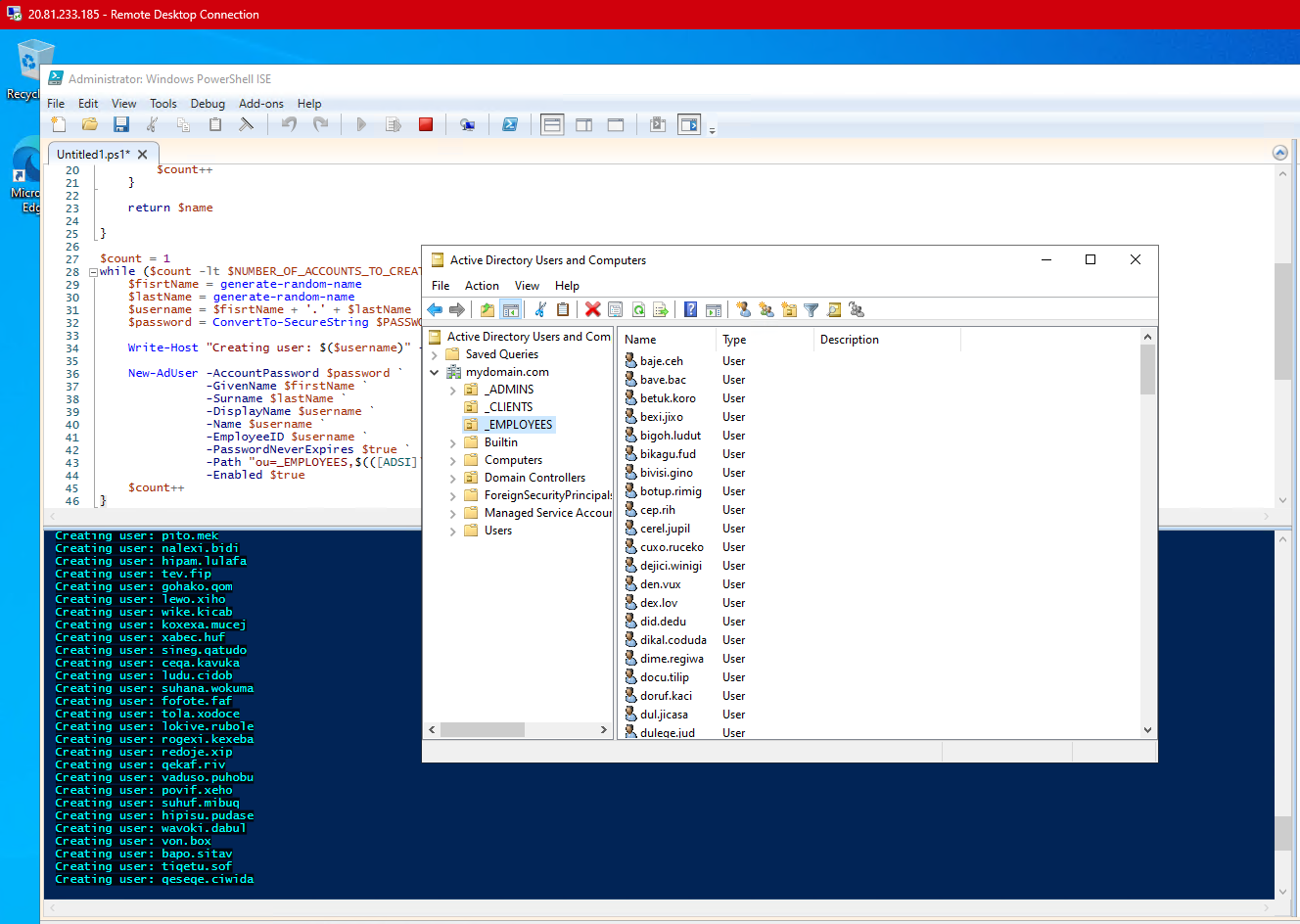Open the Add-ons menu in PowerShell ISE
Screen dimensions: 1300x924
pyautogui.click(x=261, y=104)
